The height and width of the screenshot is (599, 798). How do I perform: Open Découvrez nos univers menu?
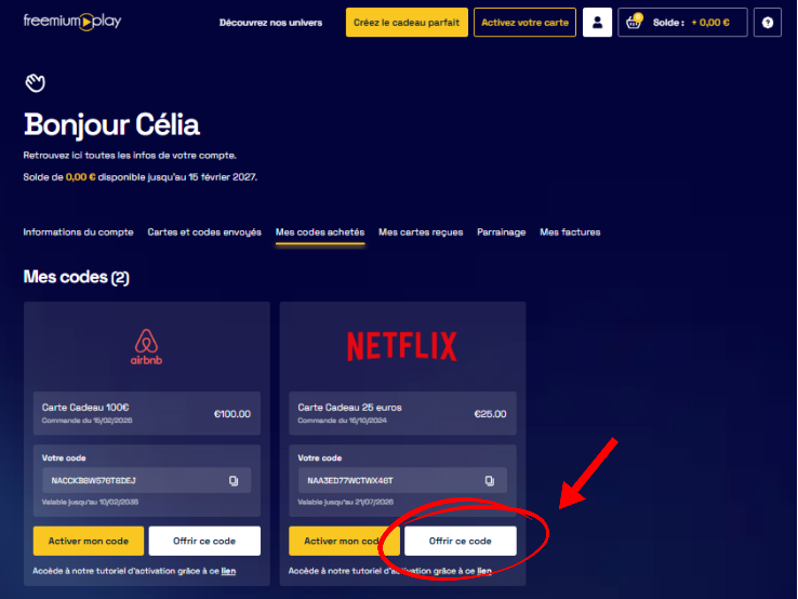coord(271,22)
